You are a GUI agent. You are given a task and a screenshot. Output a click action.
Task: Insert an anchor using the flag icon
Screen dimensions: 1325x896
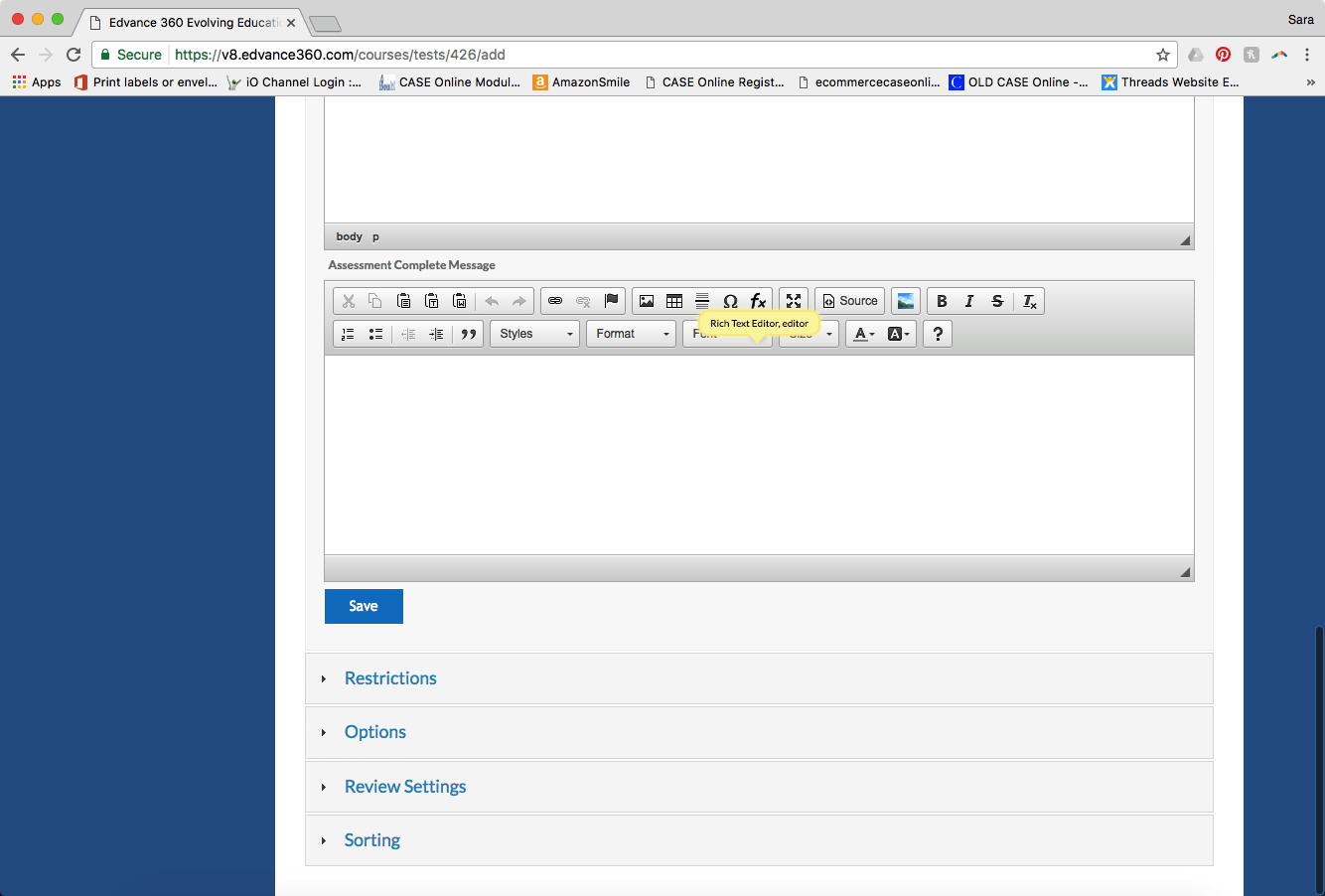[612, 301]
